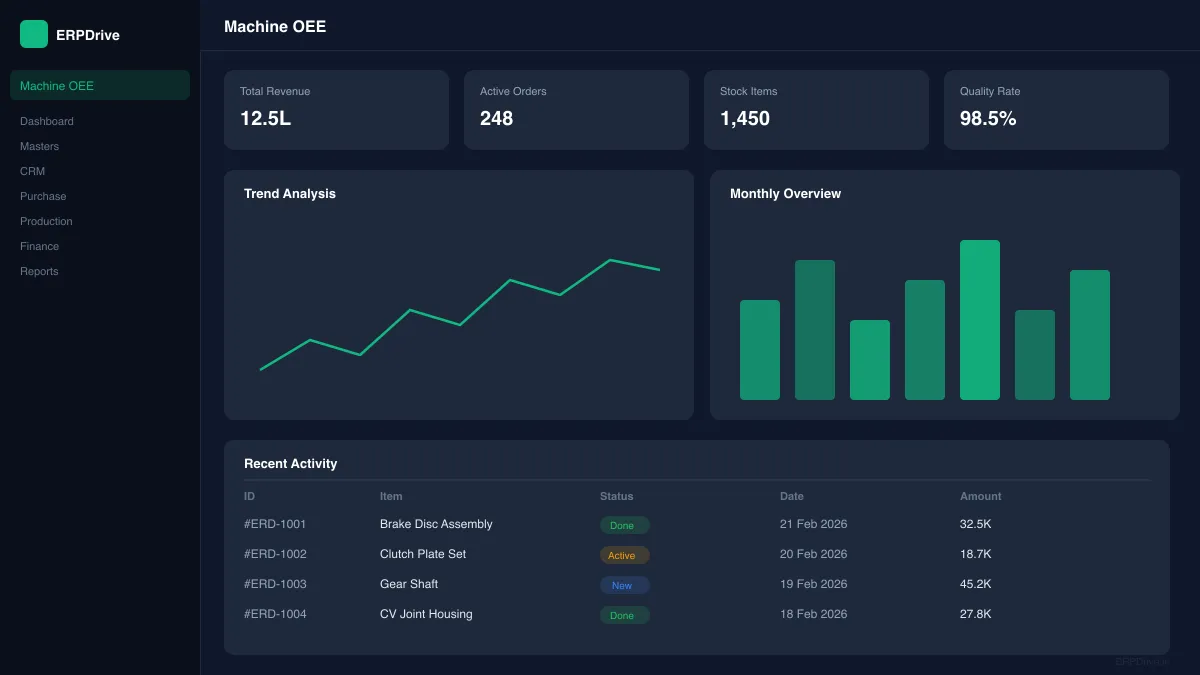Click the Total Revenue stat card
Screen dimensions: 1200x675
point(336,110)
